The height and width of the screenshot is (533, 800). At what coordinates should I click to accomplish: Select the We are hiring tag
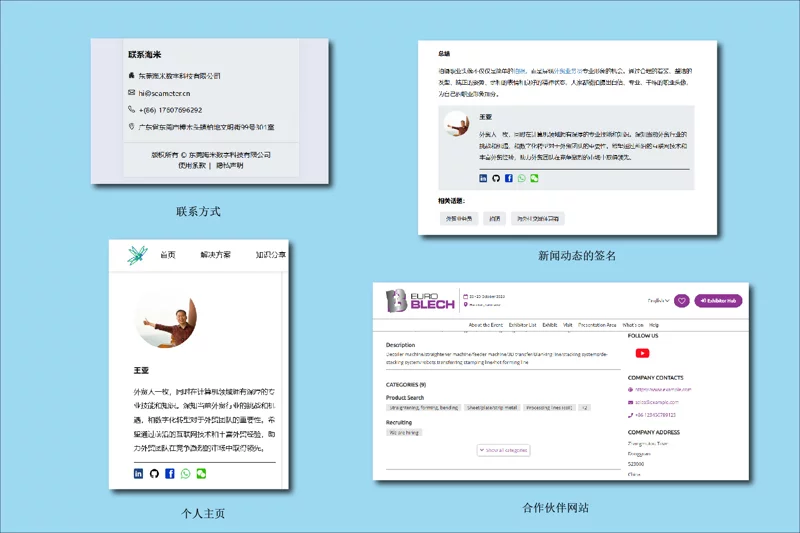(403, 432)
